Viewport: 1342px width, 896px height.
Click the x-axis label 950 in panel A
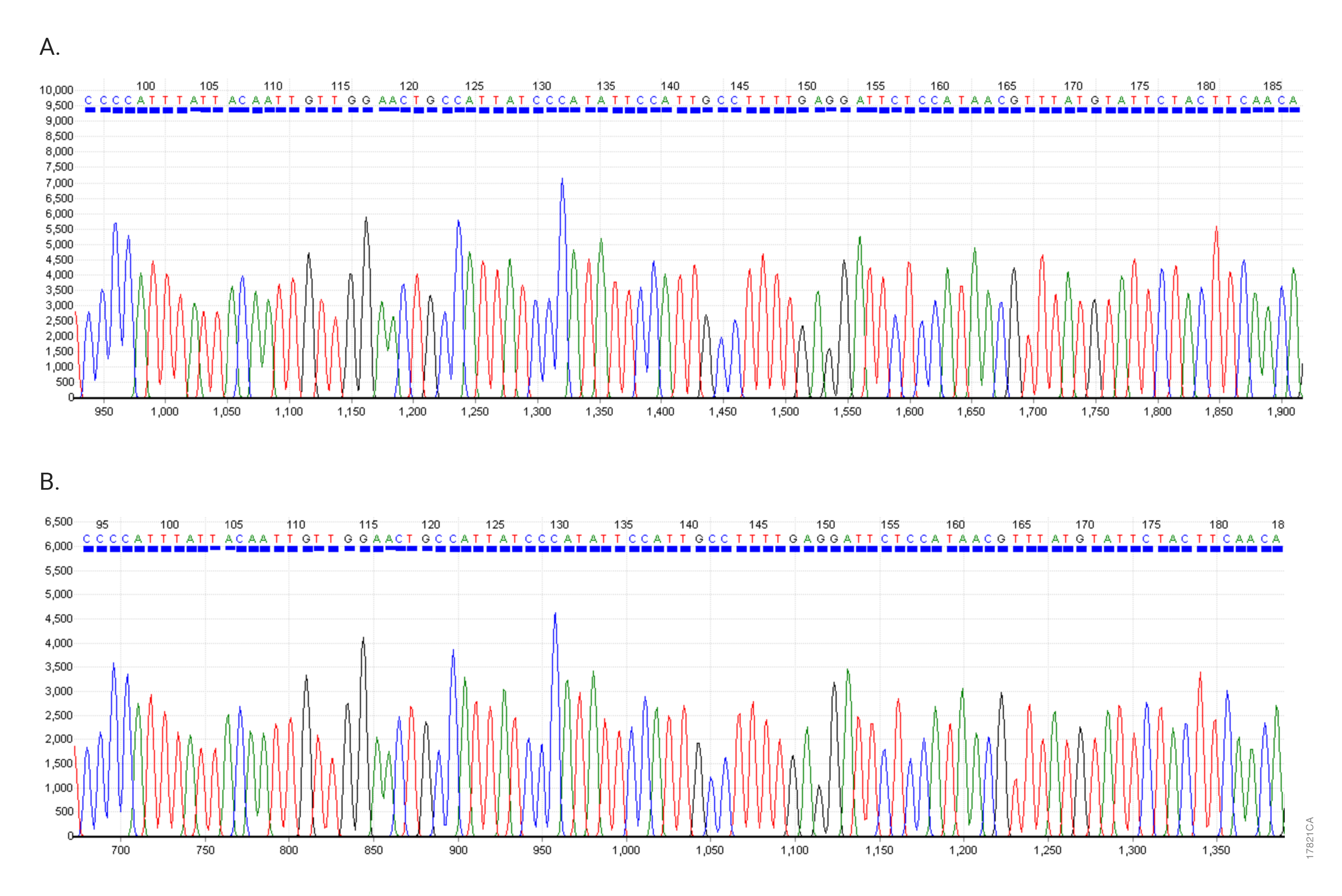pyautogui.click(x=103, y=410)
